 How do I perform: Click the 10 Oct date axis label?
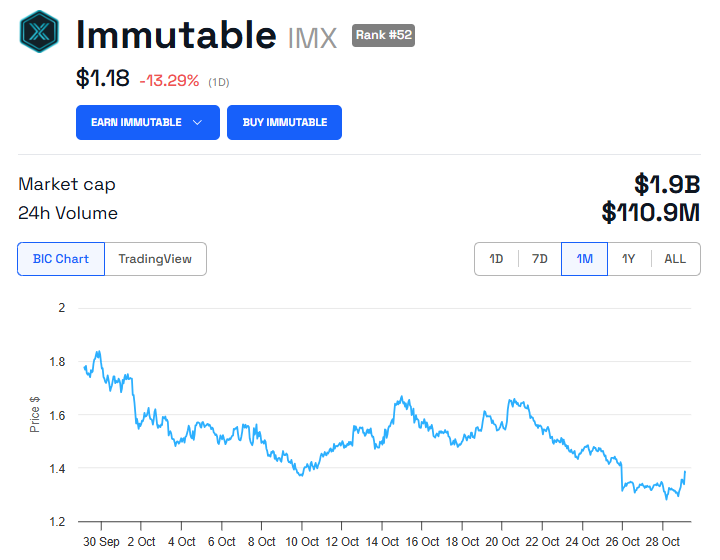[302, 541]
